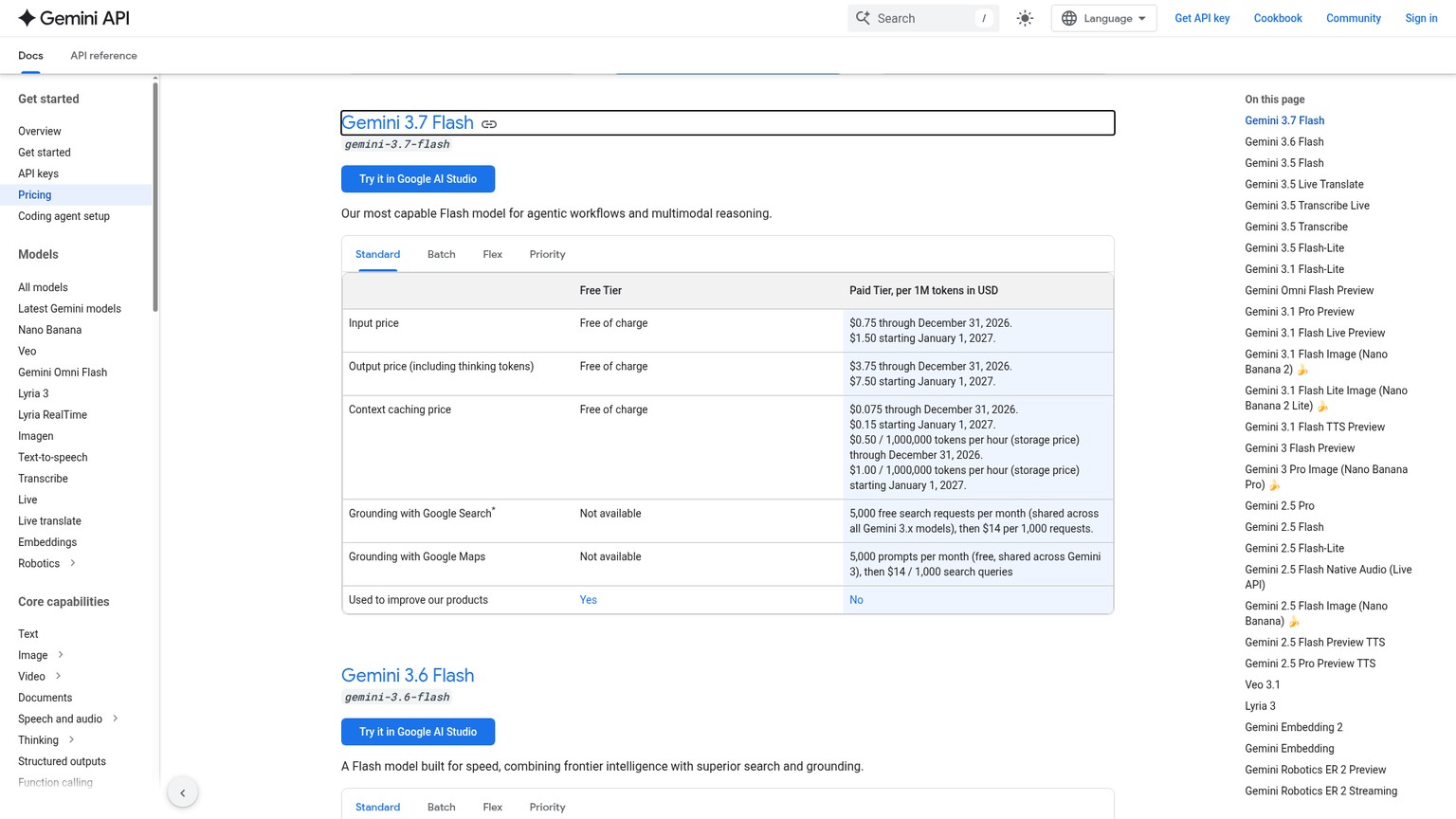Open Nano Banana in the sidebar
The height and width of the screenshot is (819, 1456).
pos(49,330)
